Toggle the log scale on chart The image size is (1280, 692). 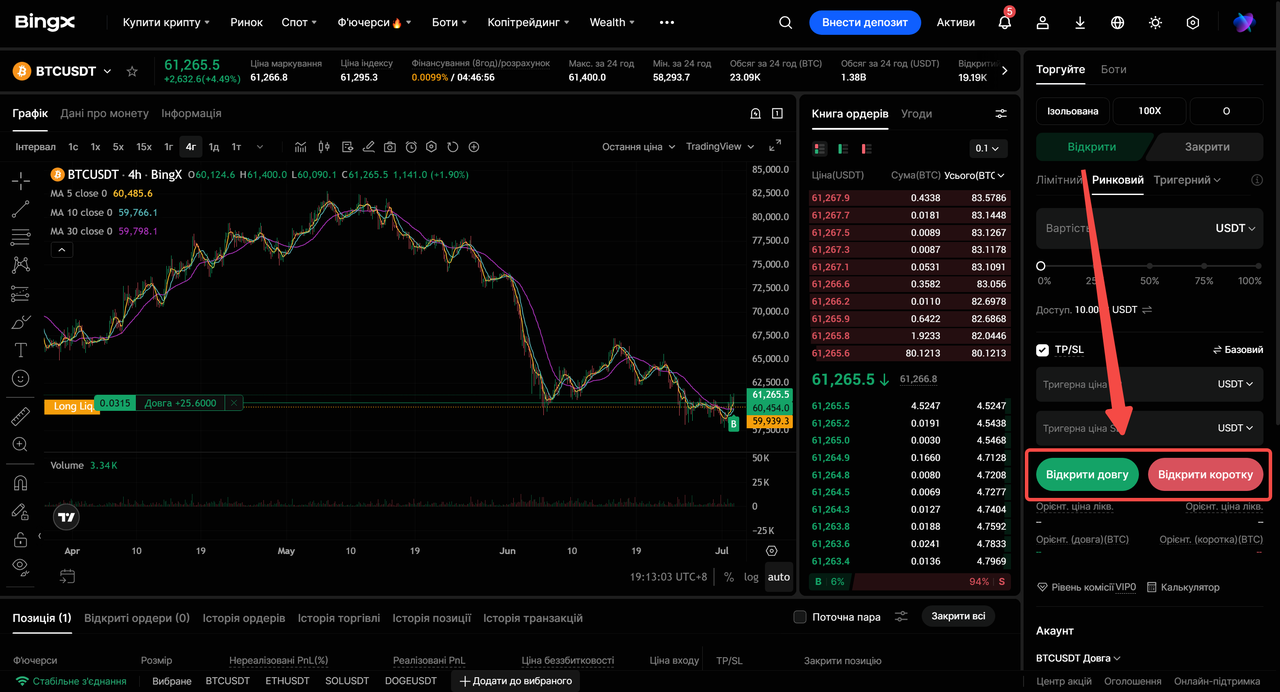pyautogui.click(x=751, y=577)
